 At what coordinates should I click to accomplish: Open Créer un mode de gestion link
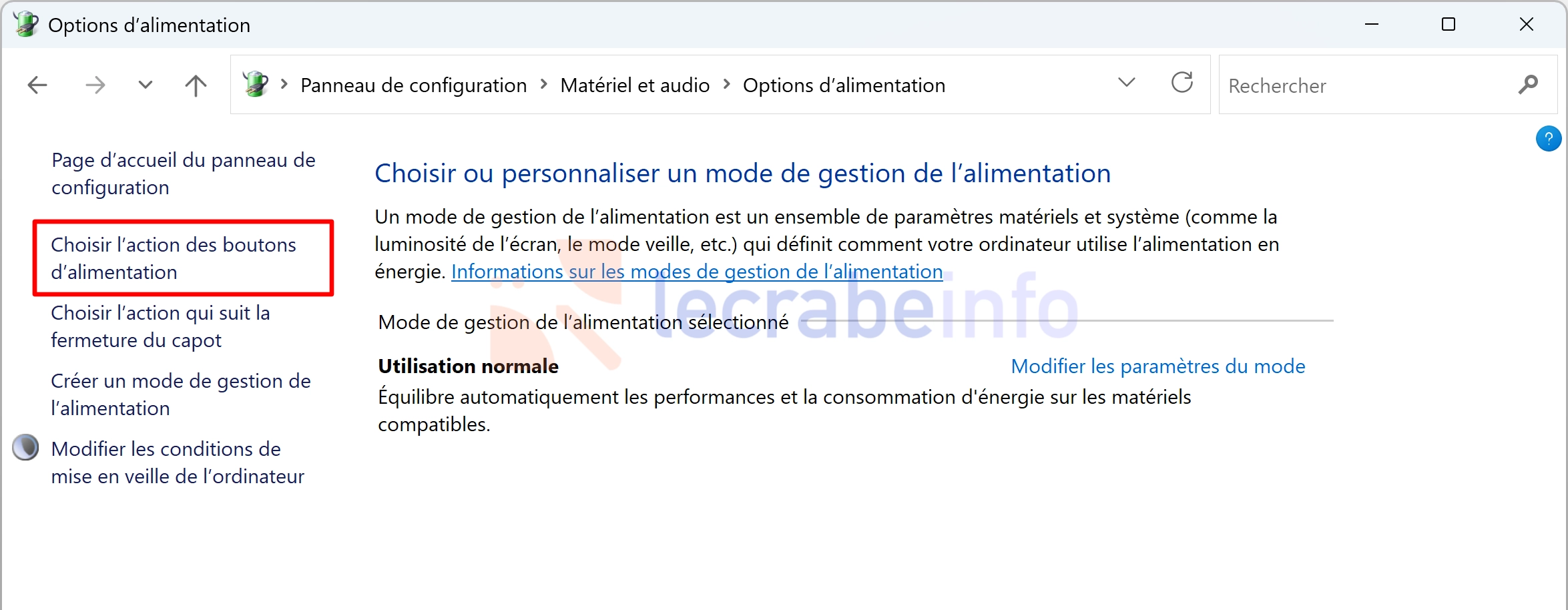[181, 394]
